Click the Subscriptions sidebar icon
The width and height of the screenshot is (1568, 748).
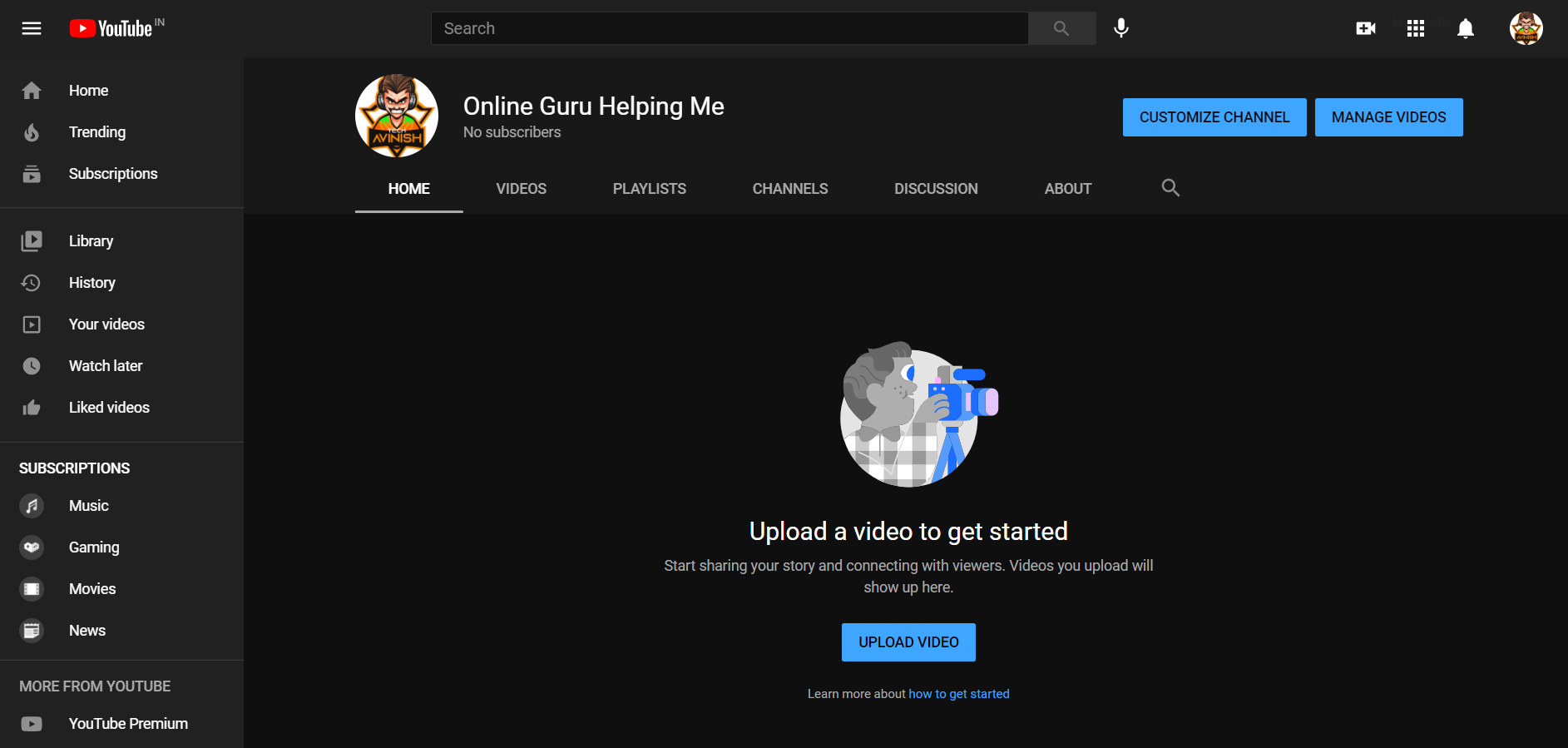click(x=32, y=174)
